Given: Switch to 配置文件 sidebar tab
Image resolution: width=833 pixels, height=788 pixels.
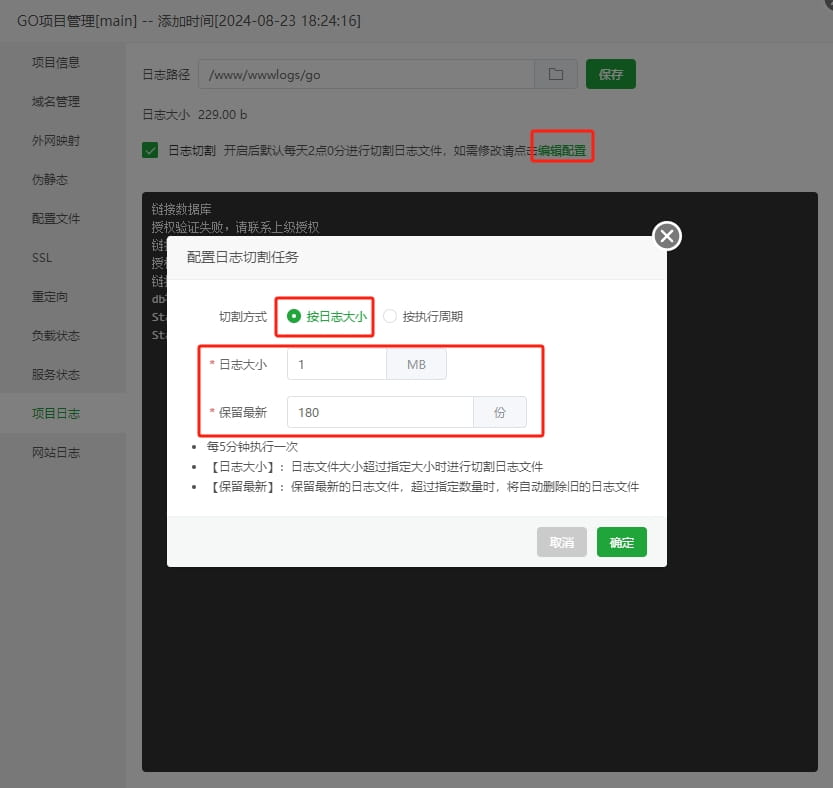Looking at the screenshot, I should 56,219.
